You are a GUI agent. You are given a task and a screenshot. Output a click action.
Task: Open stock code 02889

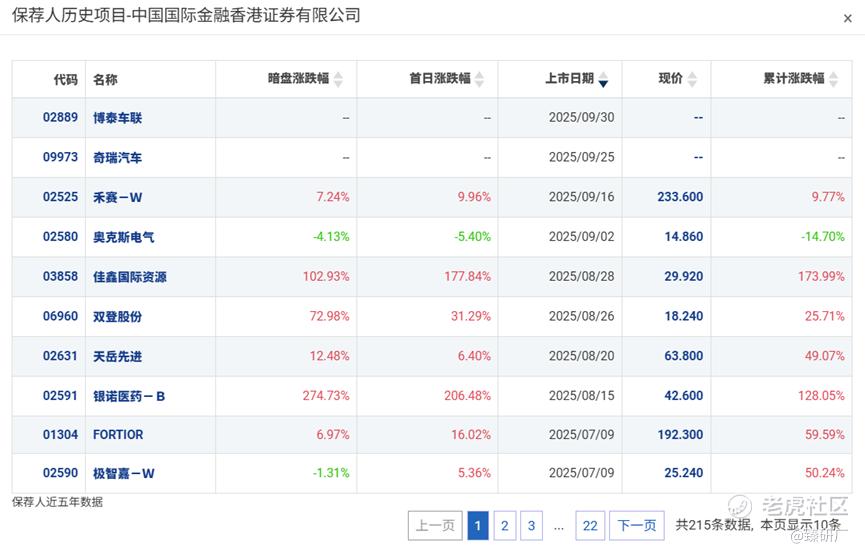click(x=60, y=117)
